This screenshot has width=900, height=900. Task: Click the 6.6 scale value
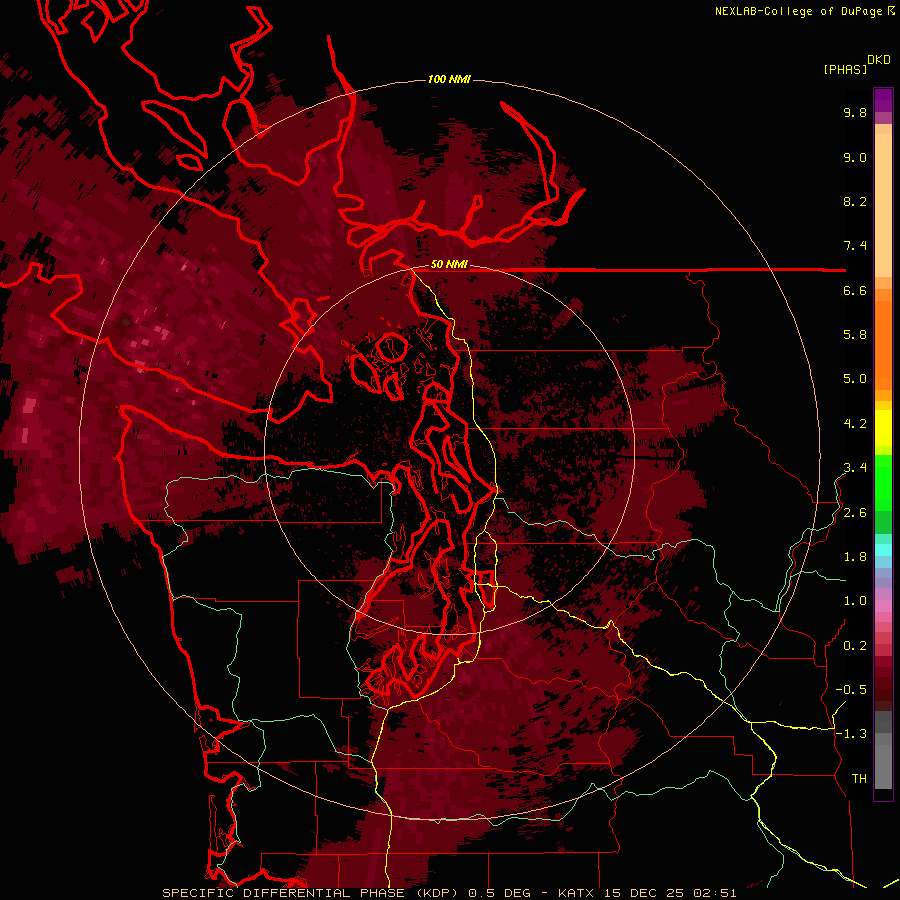[x=855, y=290]
